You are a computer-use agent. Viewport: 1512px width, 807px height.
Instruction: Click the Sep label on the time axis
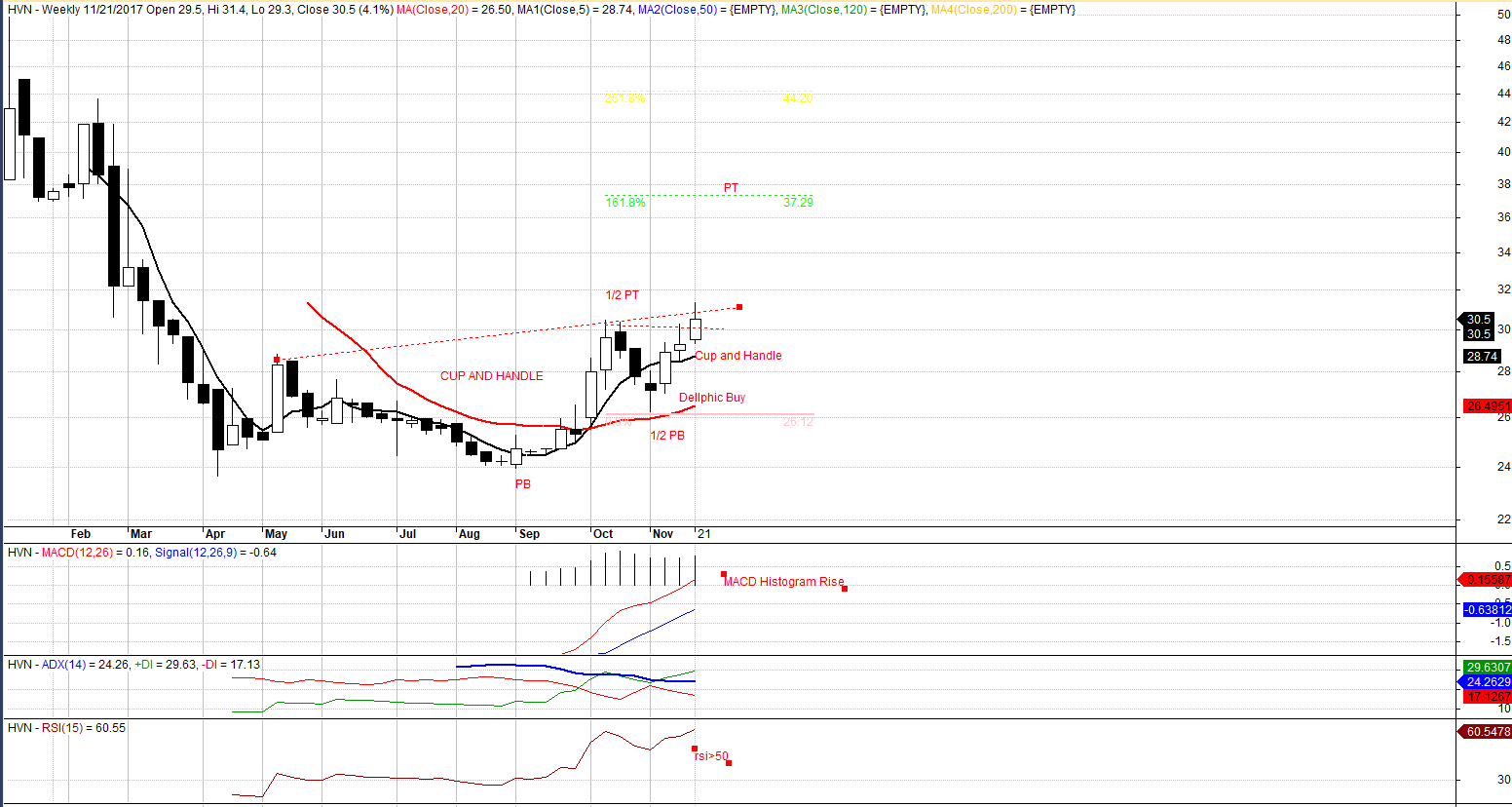click(x=529, y=534)
